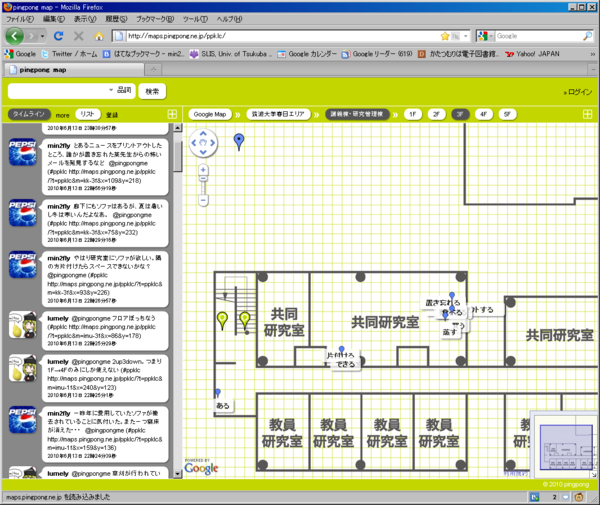Click the timeline scroll up arrow

pos(178,127)
